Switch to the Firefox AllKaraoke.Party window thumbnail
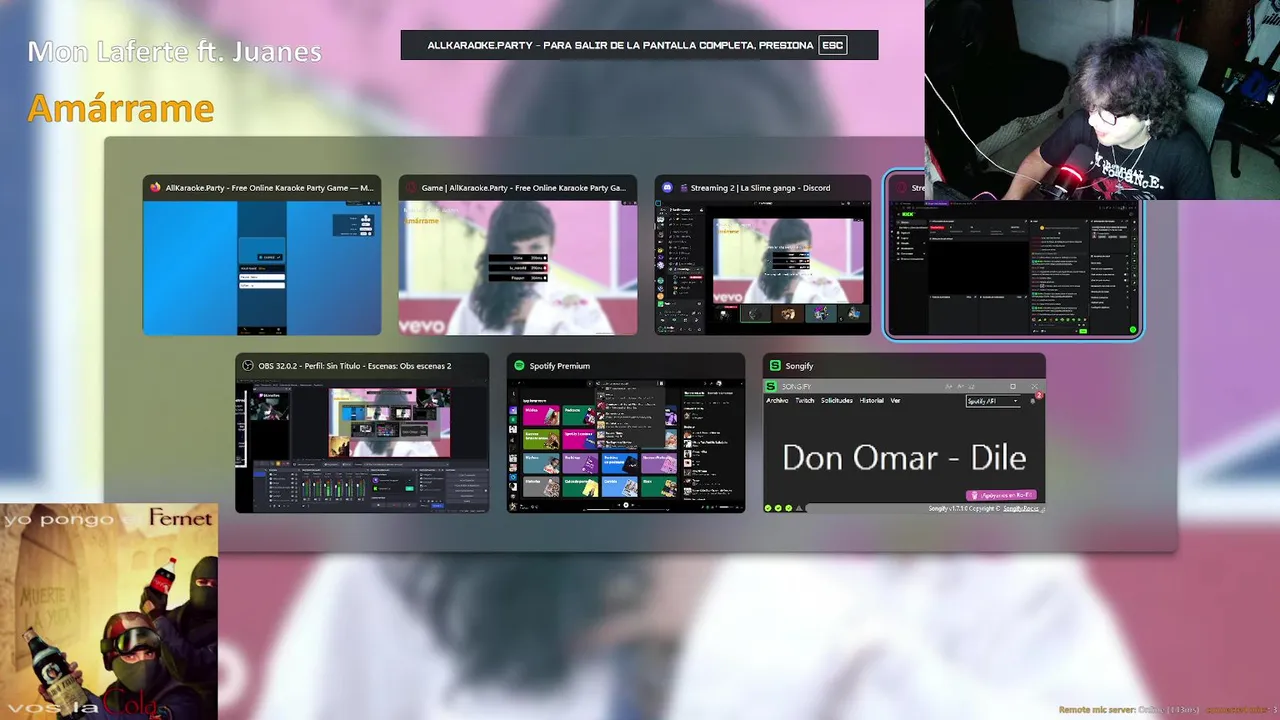 pos(262,256)
